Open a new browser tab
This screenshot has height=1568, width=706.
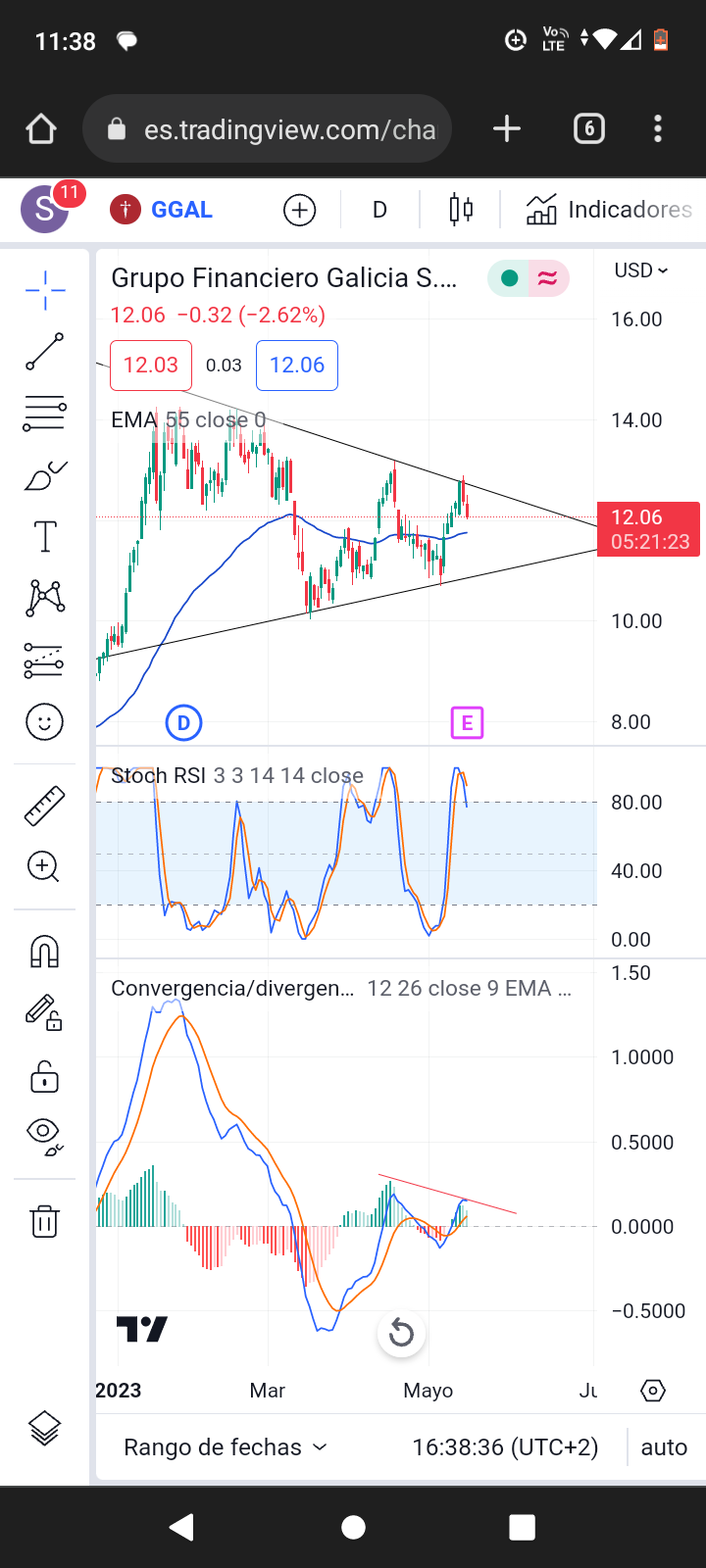pos(506,128)
